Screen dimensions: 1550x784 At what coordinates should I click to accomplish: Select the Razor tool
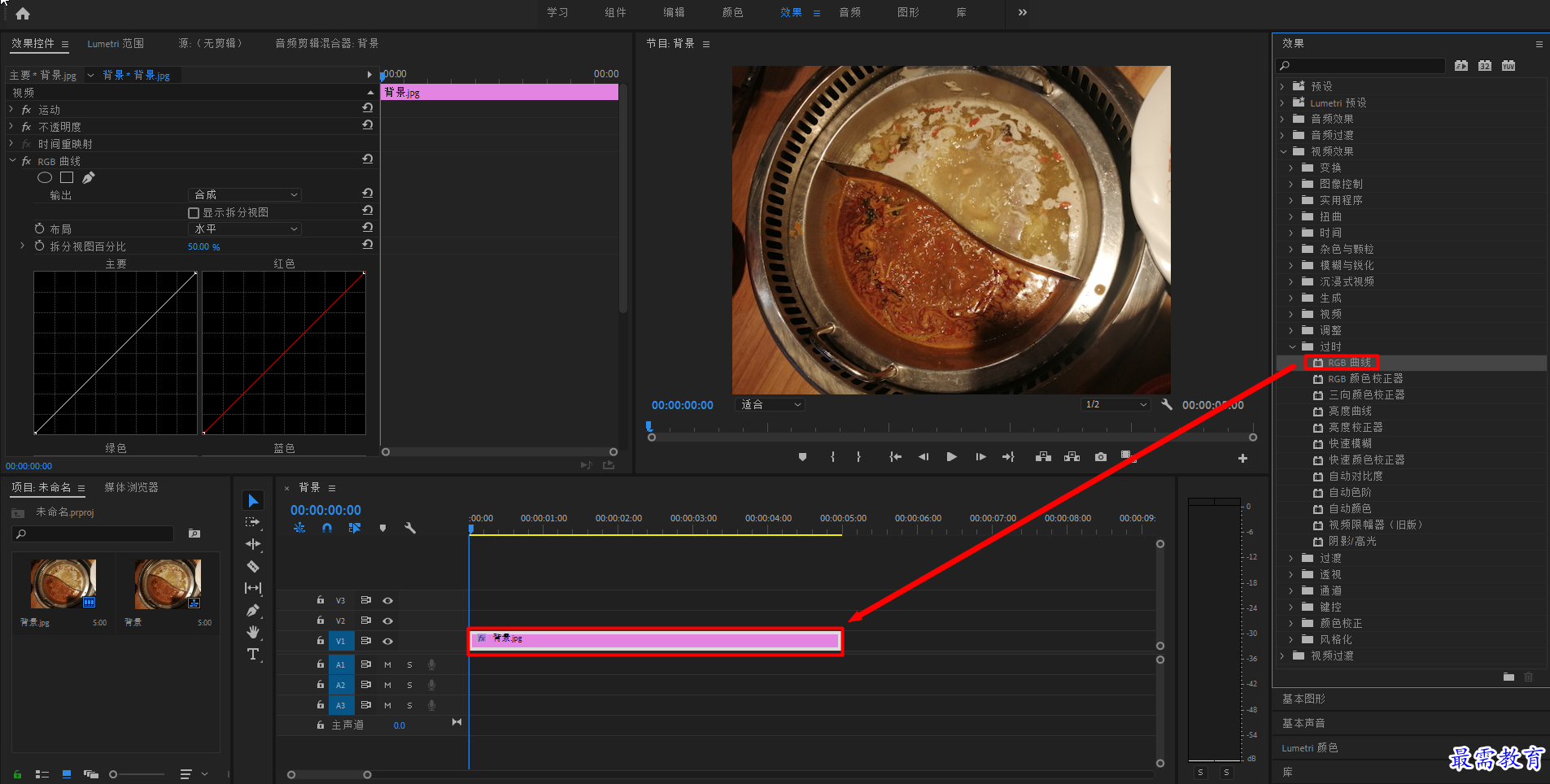(x=253, y=566)
